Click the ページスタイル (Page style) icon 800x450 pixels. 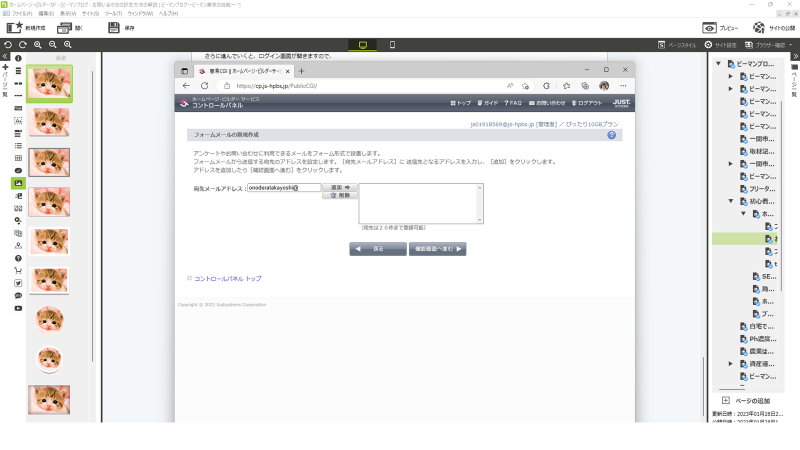pyautogui.click(x=661, y=45)
